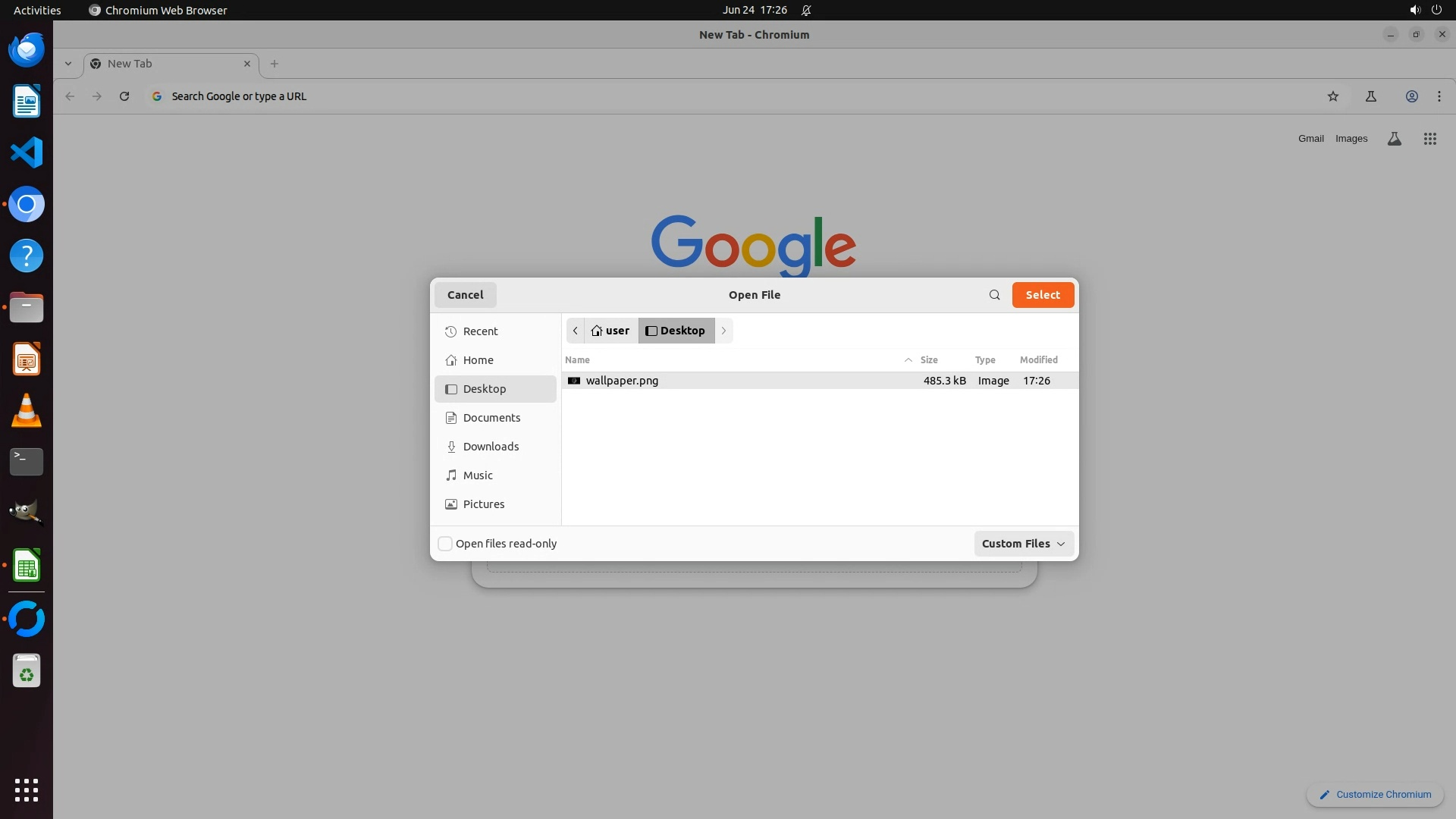Image resolution: width=1456 pixels, height=819 pixels.
Task: Enable Open files read-only checkbox
Action: [x=446, y=544]
